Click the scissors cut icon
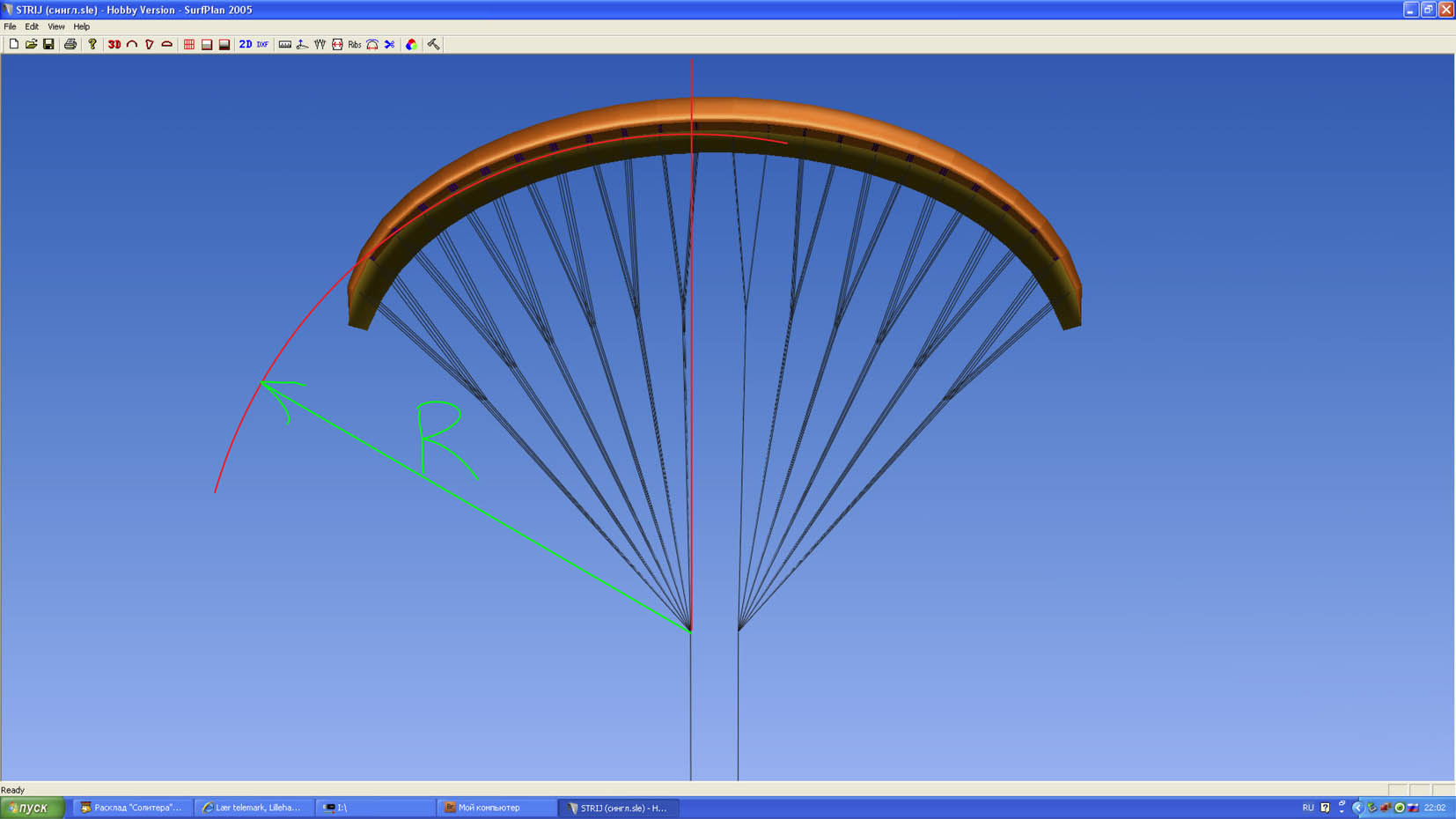The width and height of the screenshot is (1456, 819). pyautogui.click(x=390, y=44)
